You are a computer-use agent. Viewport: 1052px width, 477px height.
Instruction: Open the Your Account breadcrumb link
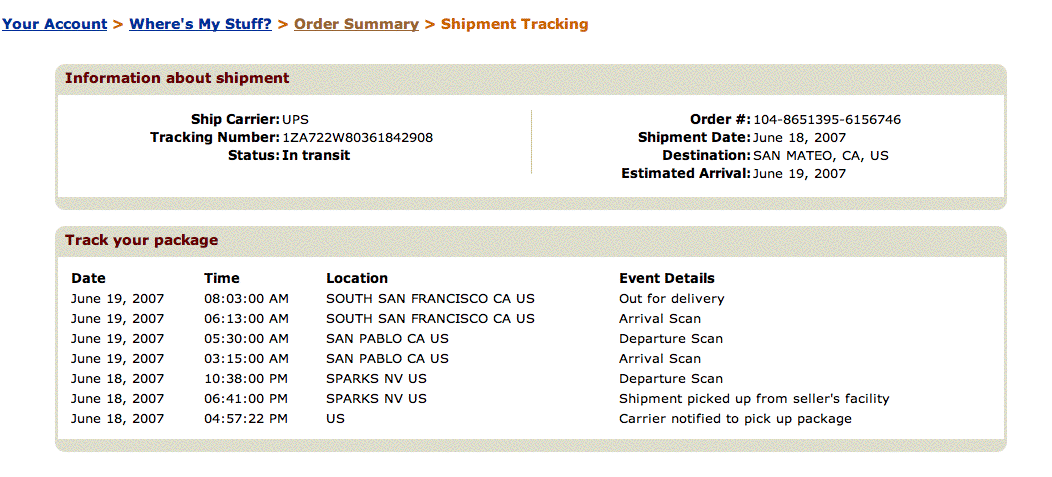click(54, 24)
